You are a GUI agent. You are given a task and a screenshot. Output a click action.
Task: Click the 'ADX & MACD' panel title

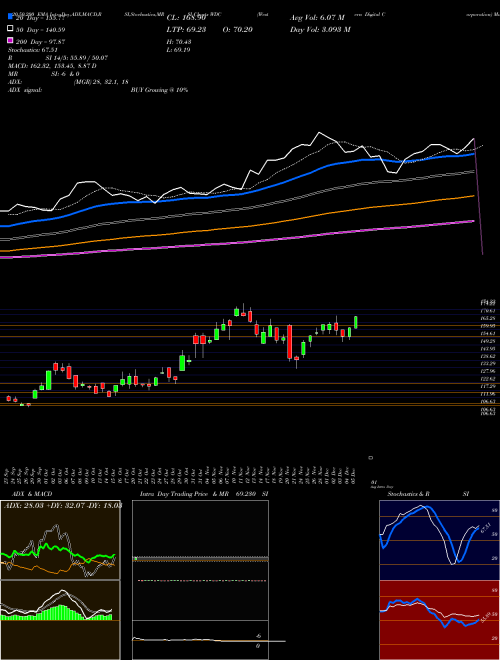tap(32, 494)
